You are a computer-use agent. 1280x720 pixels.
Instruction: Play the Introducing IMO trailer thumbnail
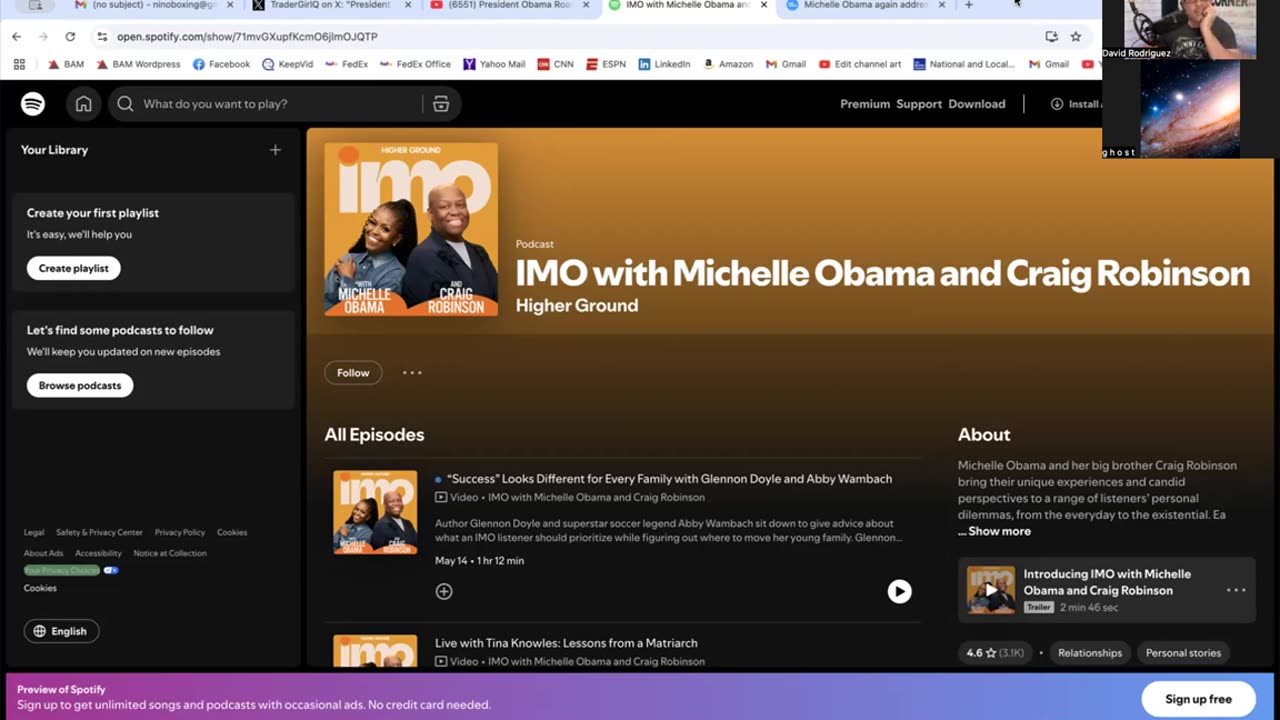pyautogui.click(x=991, y=590)
